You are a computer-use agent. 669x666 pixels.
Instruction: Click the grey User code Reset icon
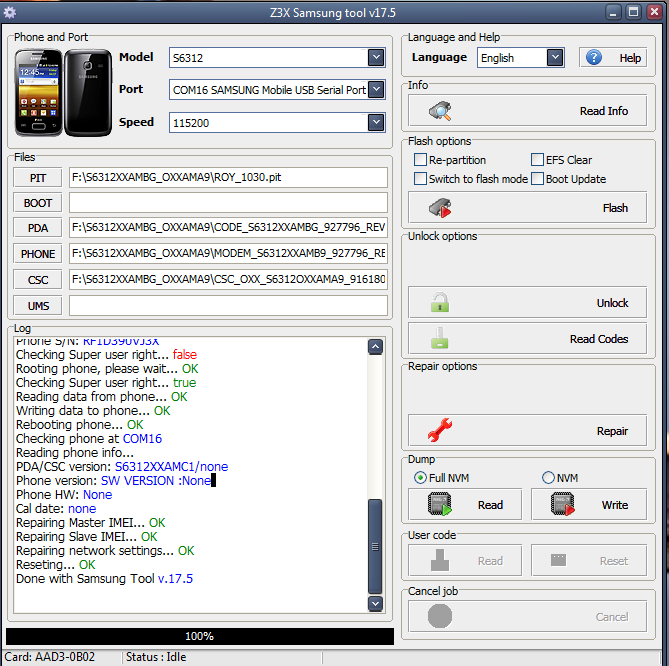558,560
